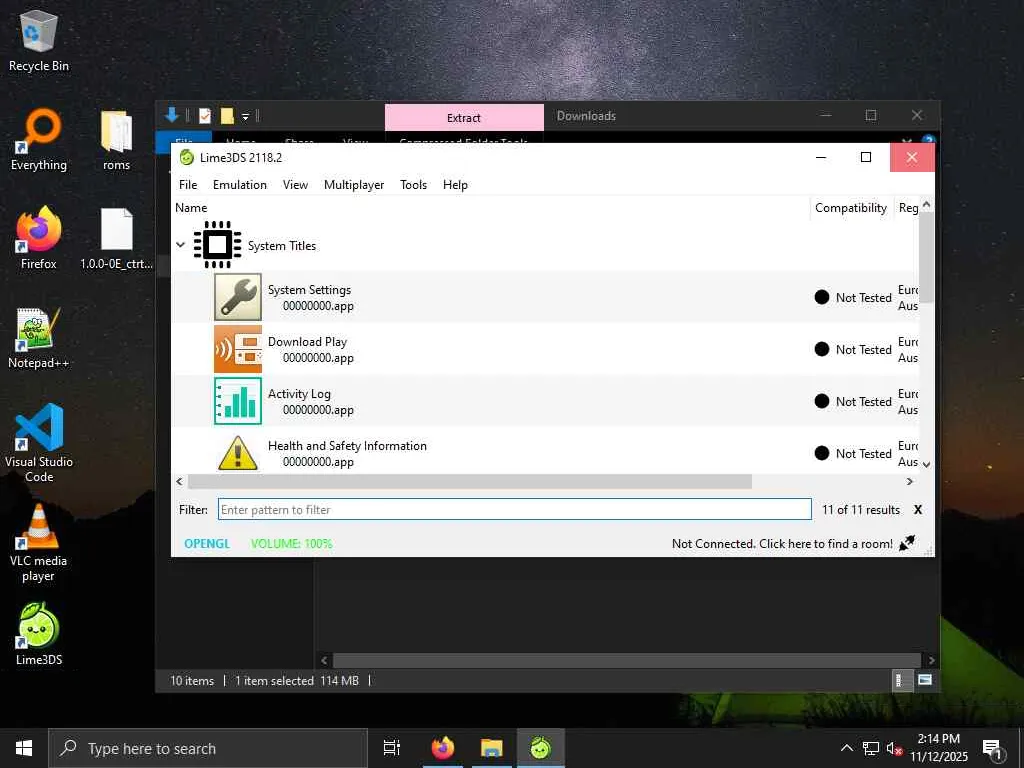Click Not Connected find a room link
This screenshot has height=768, width=1024.
point(782,543)
